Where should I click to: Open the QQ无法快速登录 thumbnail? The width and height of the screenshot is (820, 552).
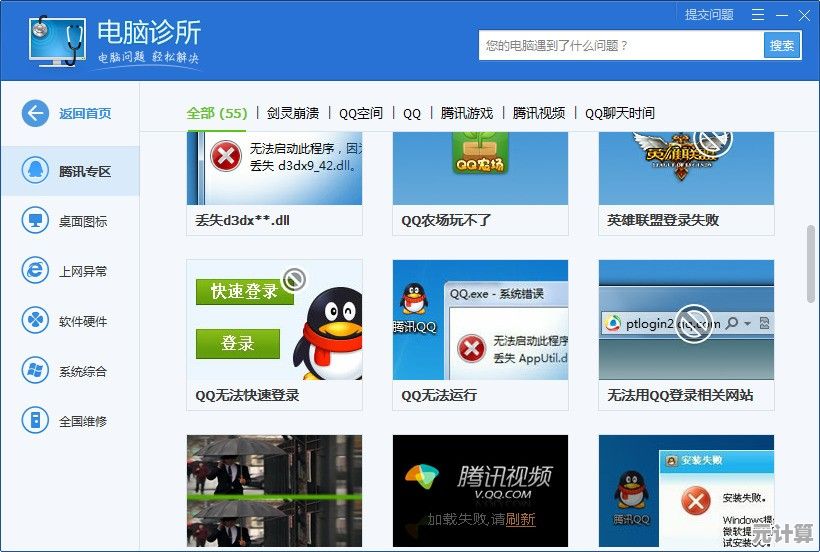[x=274, y=320]
